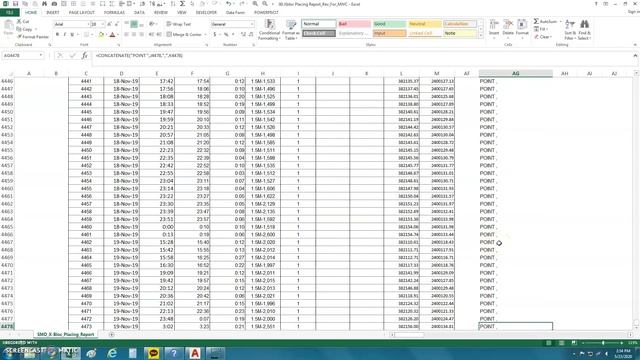Click the Save icon in Quick Access Toolbar

point(16,4)
